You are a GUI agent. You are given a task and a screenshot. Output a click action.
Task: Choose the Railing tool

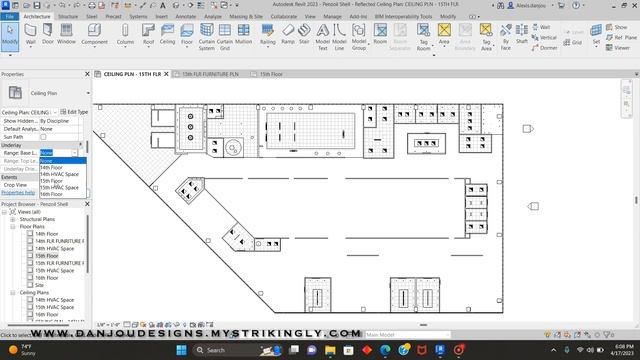(268, 35)
